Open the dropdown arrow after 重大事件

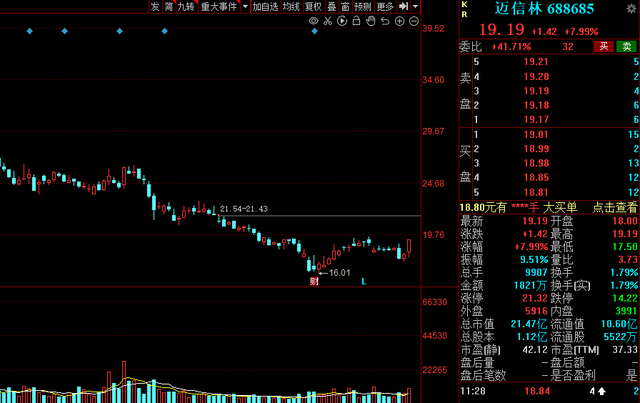[245, 7]
